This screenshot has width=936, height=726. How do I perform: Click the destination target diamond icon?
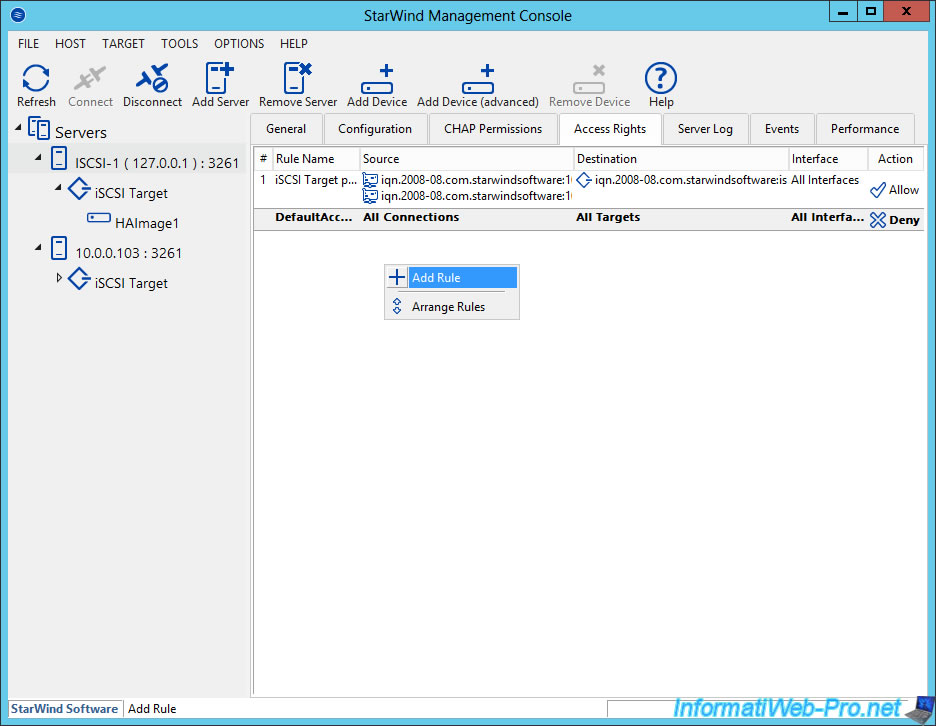tap(584, 180)
